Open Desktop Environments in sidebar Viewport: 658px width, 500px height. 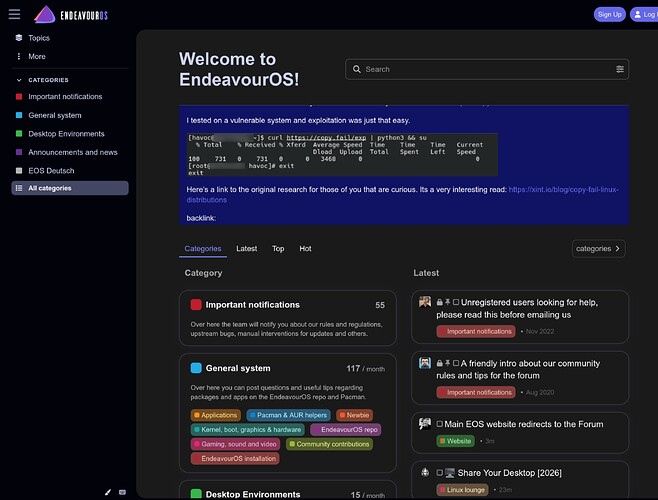pyautogui.click(x=66, y=134)
